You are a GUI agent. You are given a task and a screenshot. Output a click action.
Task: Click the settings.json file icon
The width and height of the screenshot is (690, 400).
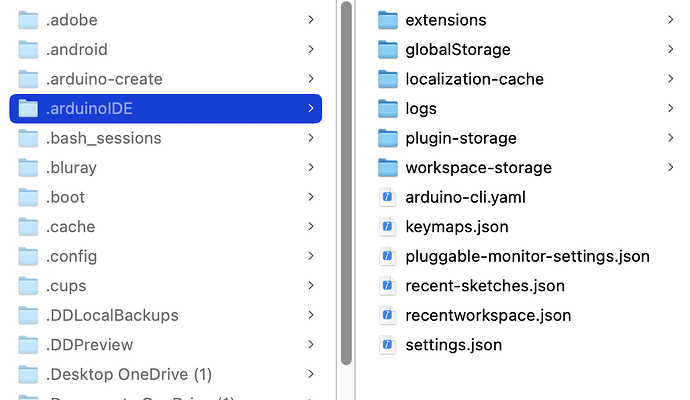point(389,345)
